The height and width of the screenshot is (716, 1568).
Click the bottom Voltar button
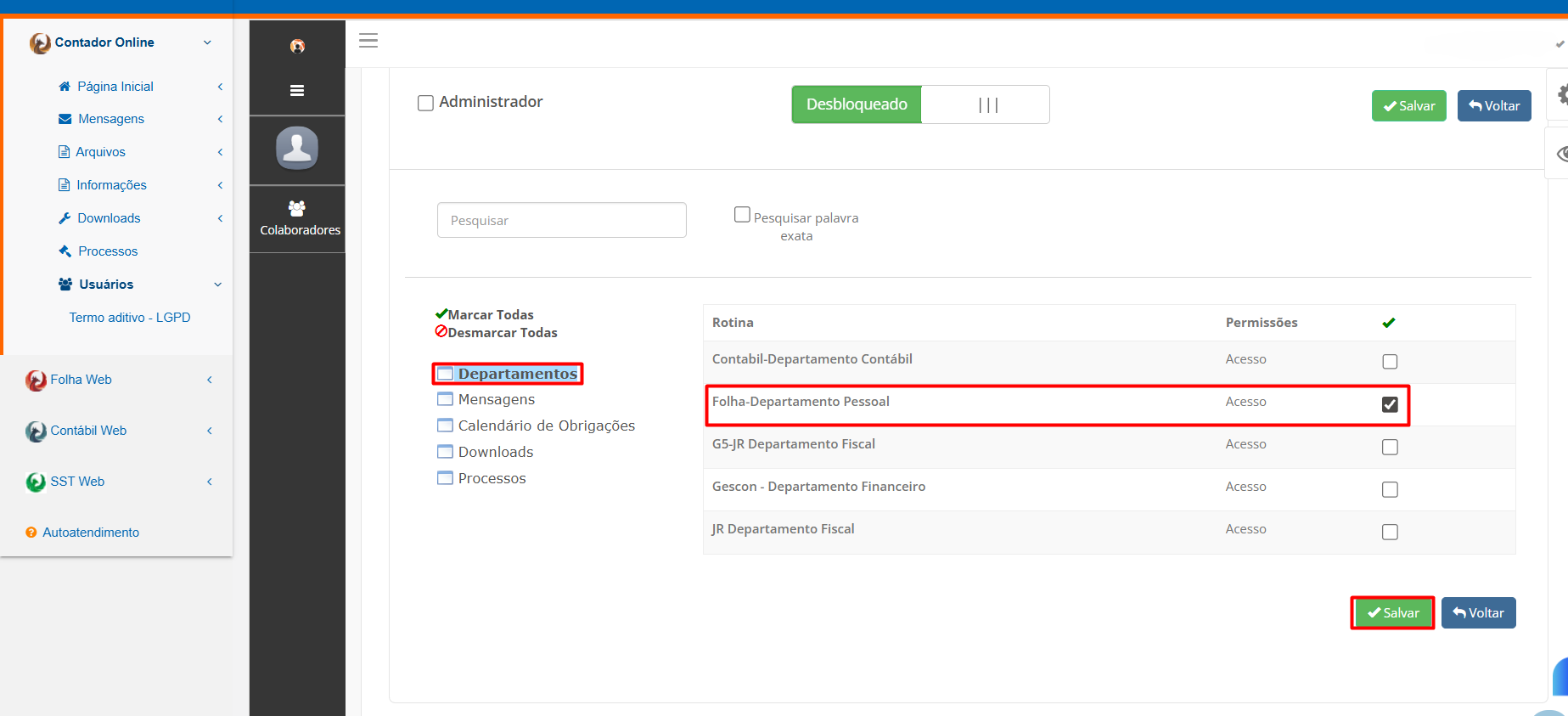(1479, 613)
